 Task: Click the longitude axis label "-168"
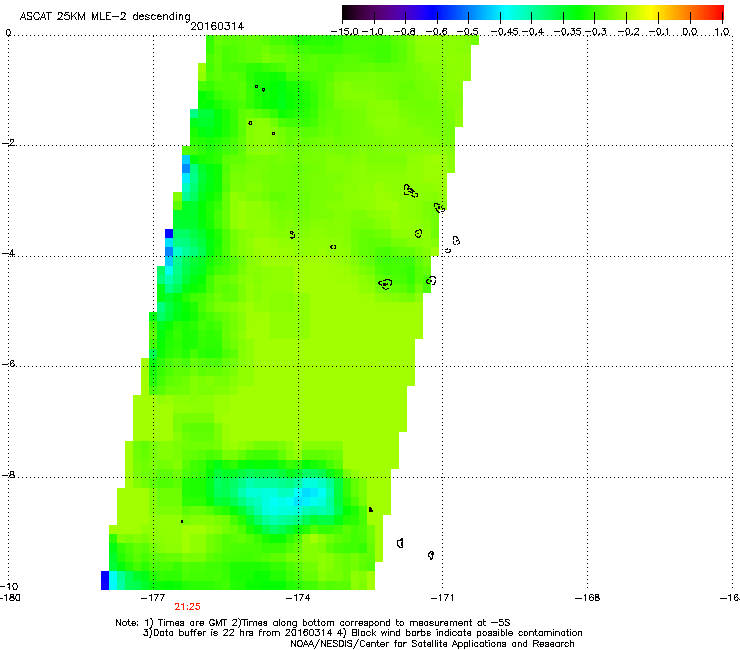tap(587, 598)
